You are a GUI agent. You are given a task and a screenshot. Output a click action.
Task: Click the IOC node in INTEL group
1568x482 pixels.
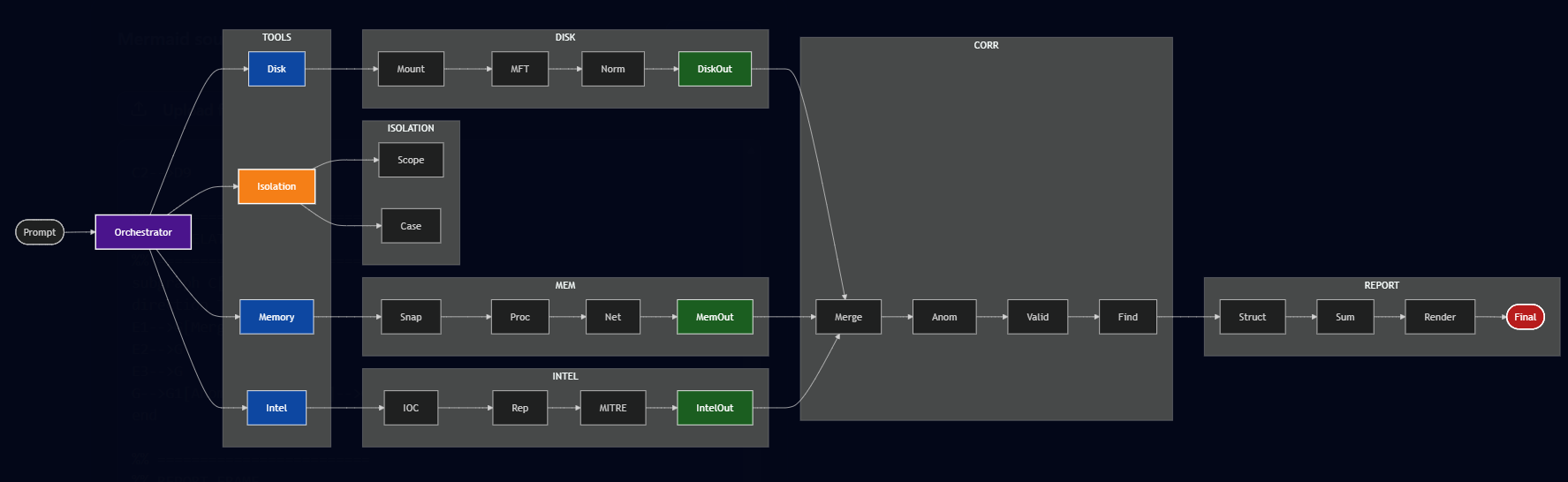coord(411,408)
